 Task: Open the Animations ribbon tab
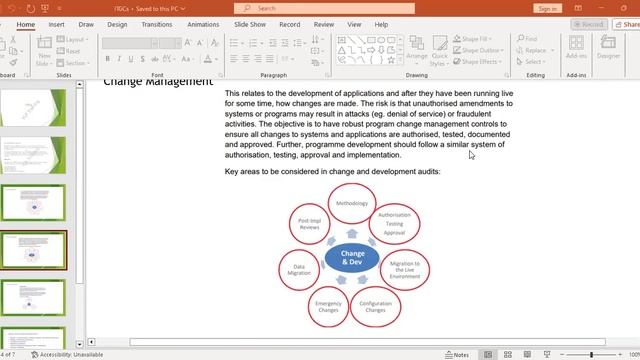[203, 24]
